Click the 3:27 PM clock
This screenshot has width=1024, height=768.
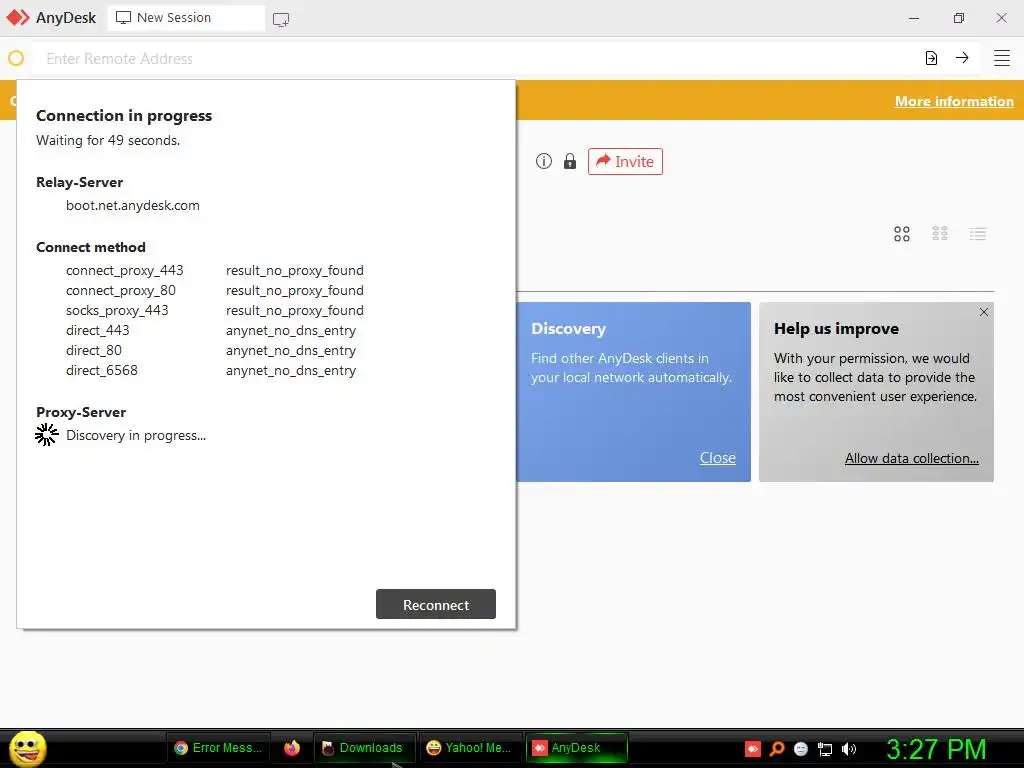point(936,749)
